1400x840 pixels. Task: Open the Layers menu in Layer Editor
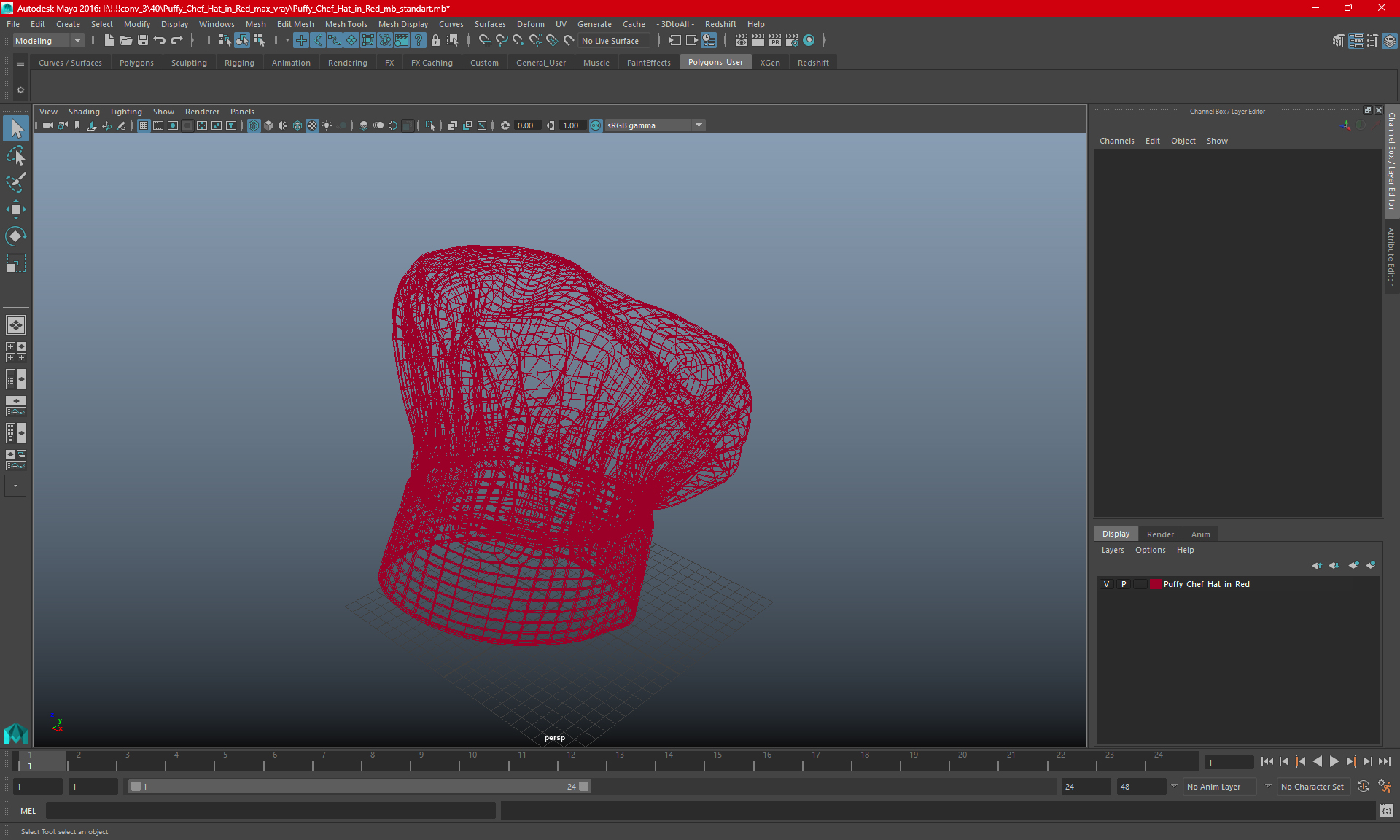click(1112, 551)
